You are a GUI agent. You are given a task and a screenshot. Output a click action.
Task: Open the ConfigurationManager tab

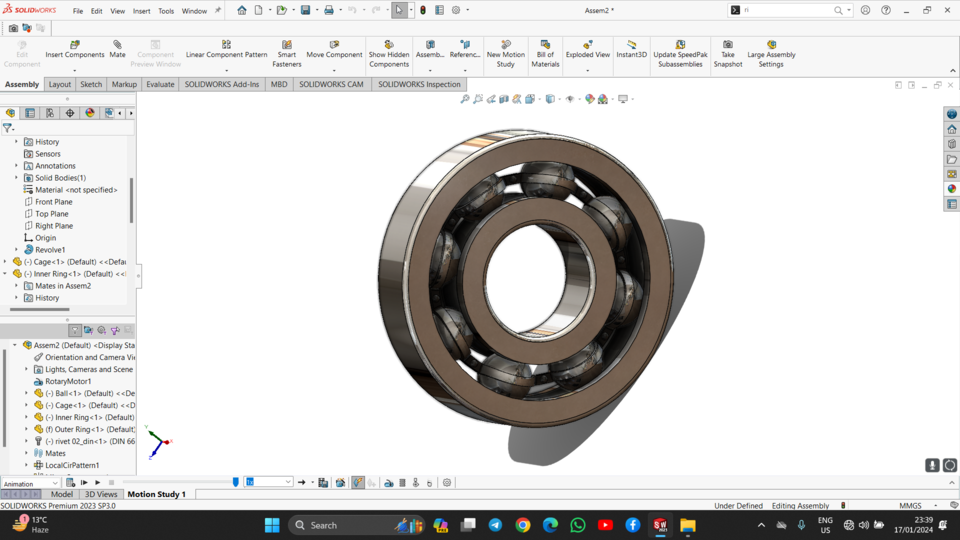[x=50, y=113]
